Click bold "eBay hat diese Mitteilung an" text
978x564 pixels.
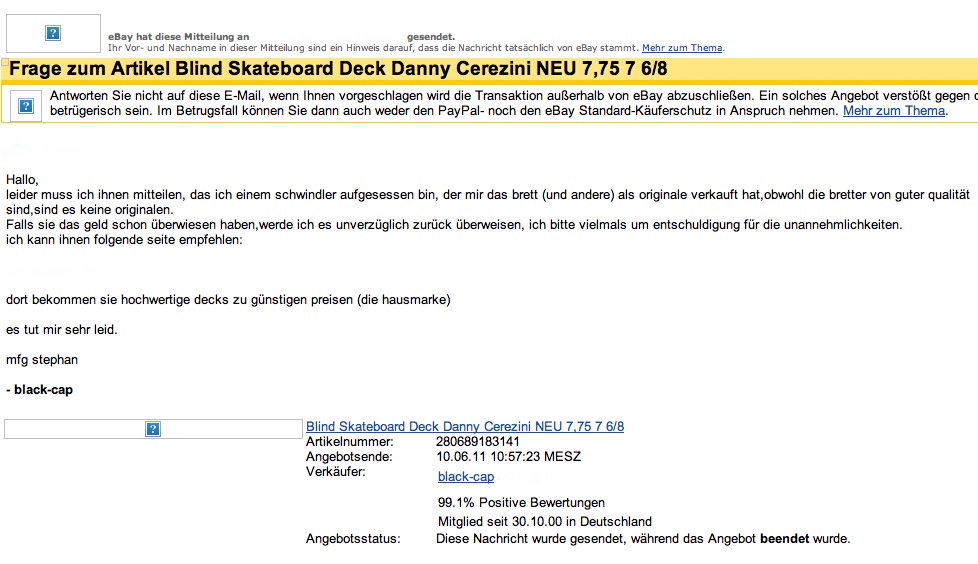178,36
